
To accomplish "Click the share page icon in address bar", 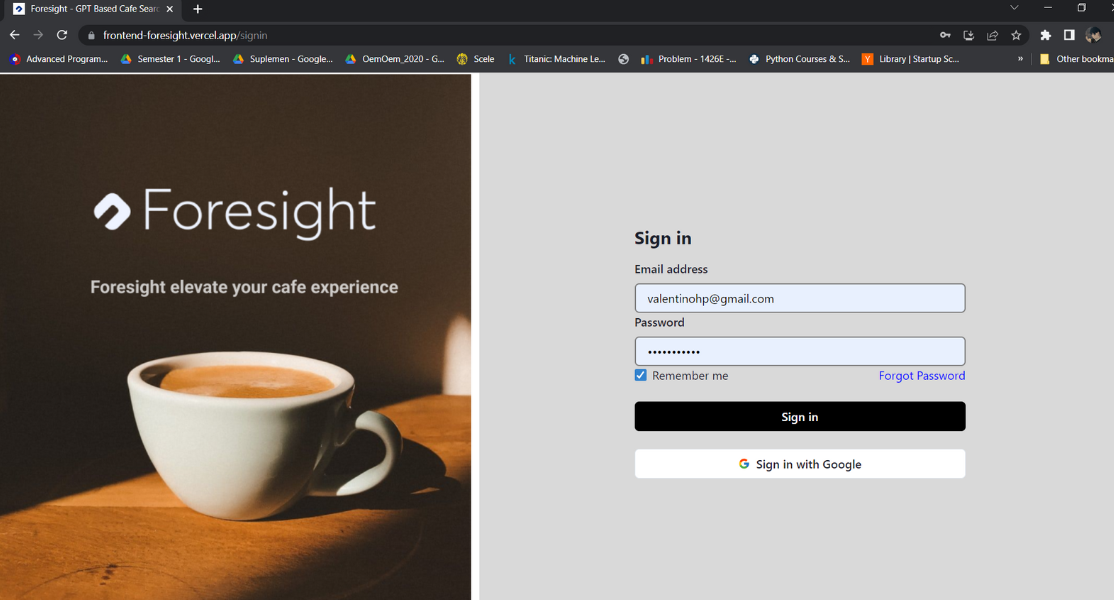I will coord(992,35).
